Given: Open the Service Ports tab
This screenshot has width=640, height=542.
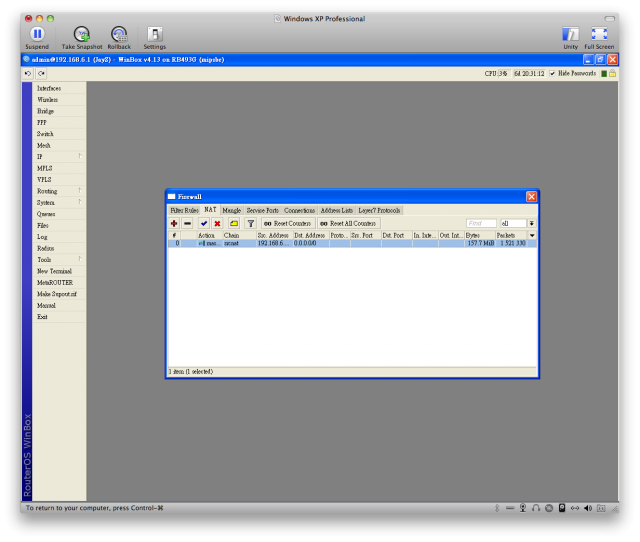Looking at the screenshot, I should [x=262, y=210].
